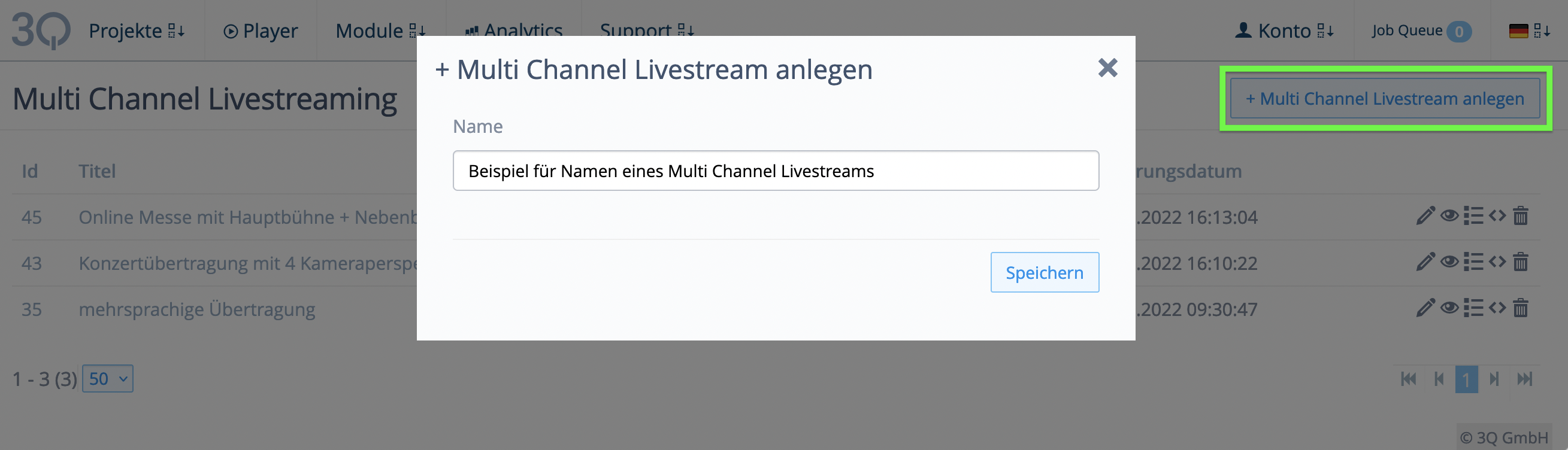1568x450 pixels.
Task: Expand the Konto account menu
Action: point(1284,31)
